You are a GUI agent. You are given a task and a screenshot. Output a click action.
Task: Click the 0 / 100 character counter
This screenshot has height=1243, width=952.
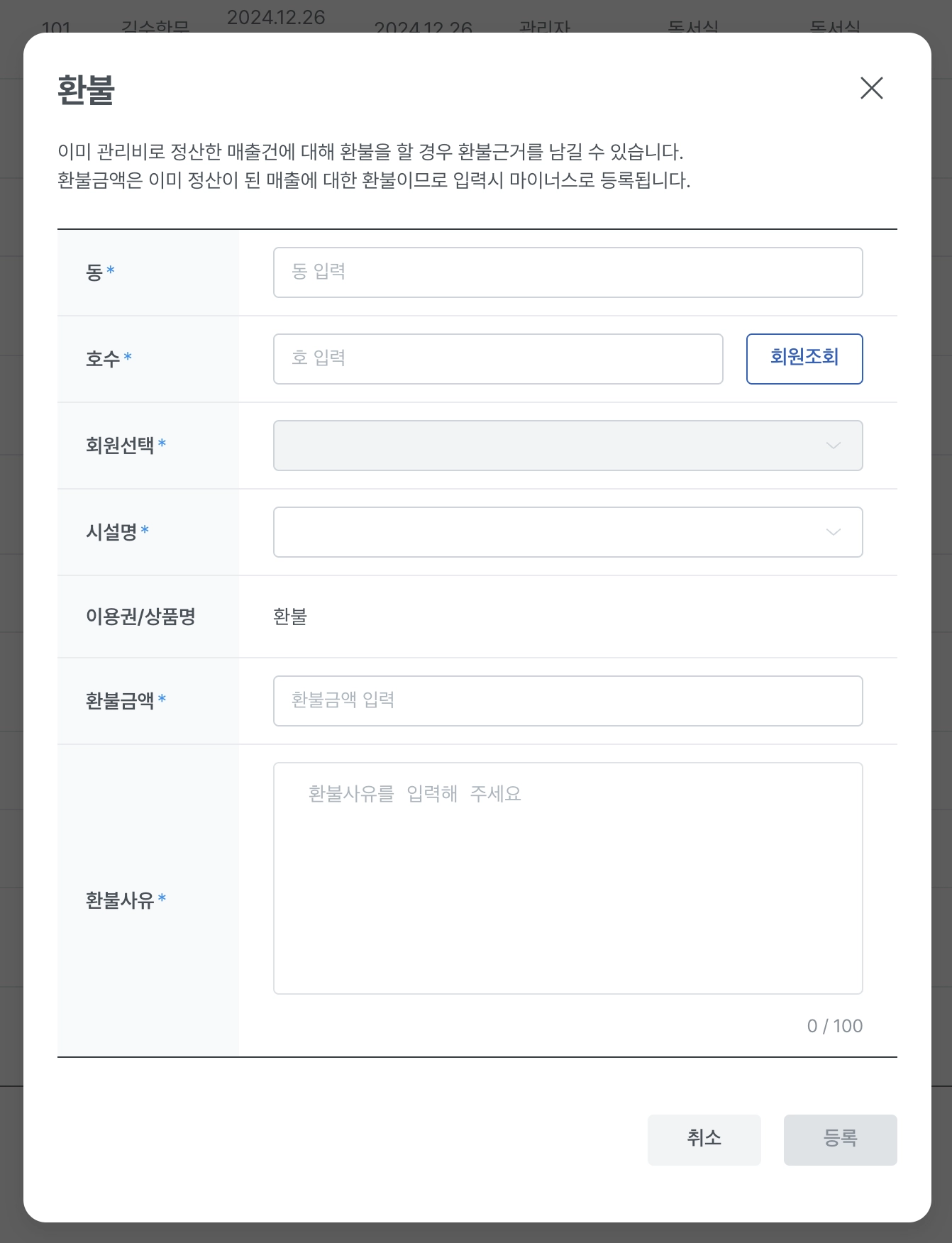tap(834, 1026)
